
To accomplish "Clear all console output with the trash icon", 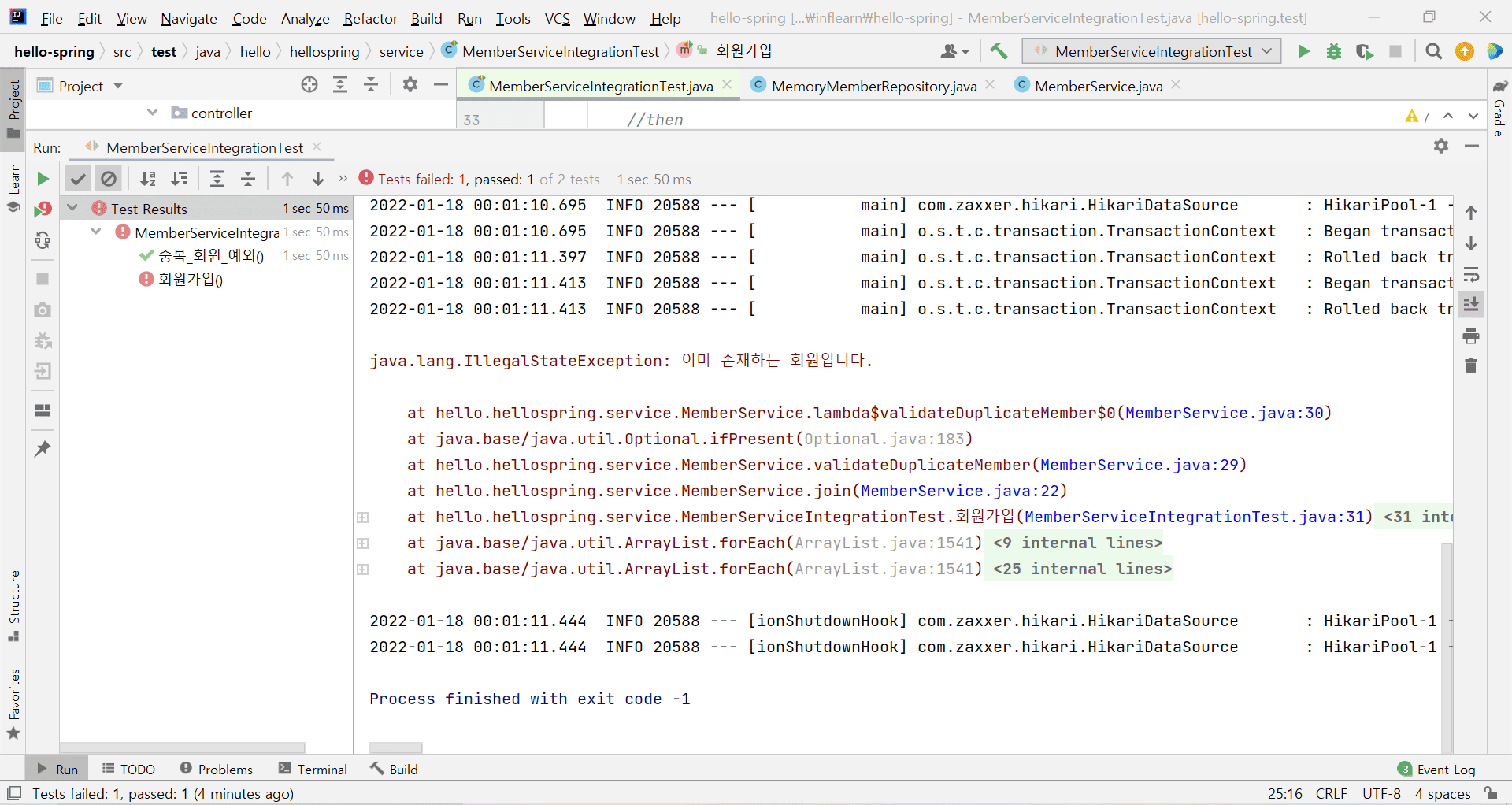I will 1471,366.
